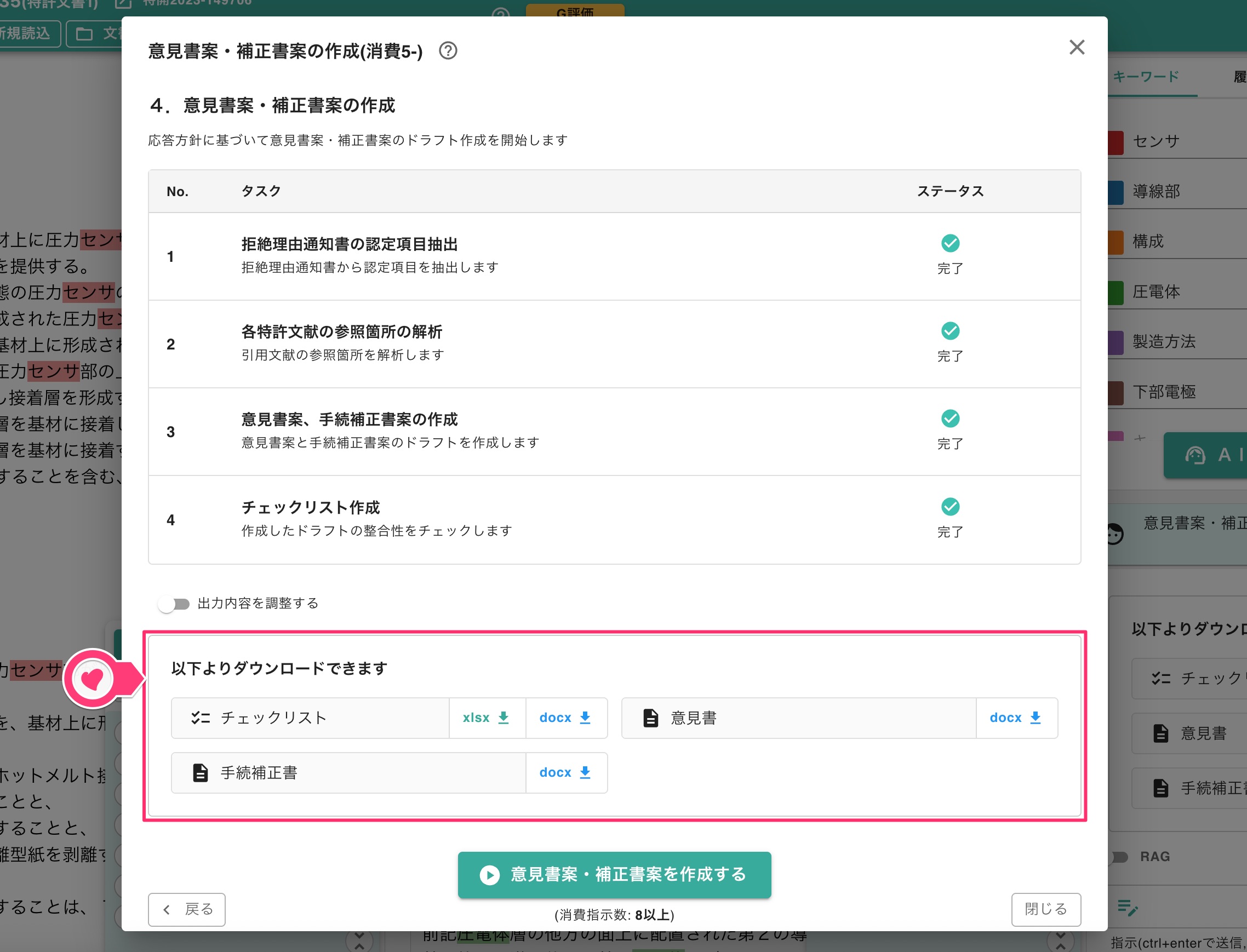This screenshot has width=1247, height=952.
Task: Open the help question-mark icon beside dialog title
Action: point(448,51)
